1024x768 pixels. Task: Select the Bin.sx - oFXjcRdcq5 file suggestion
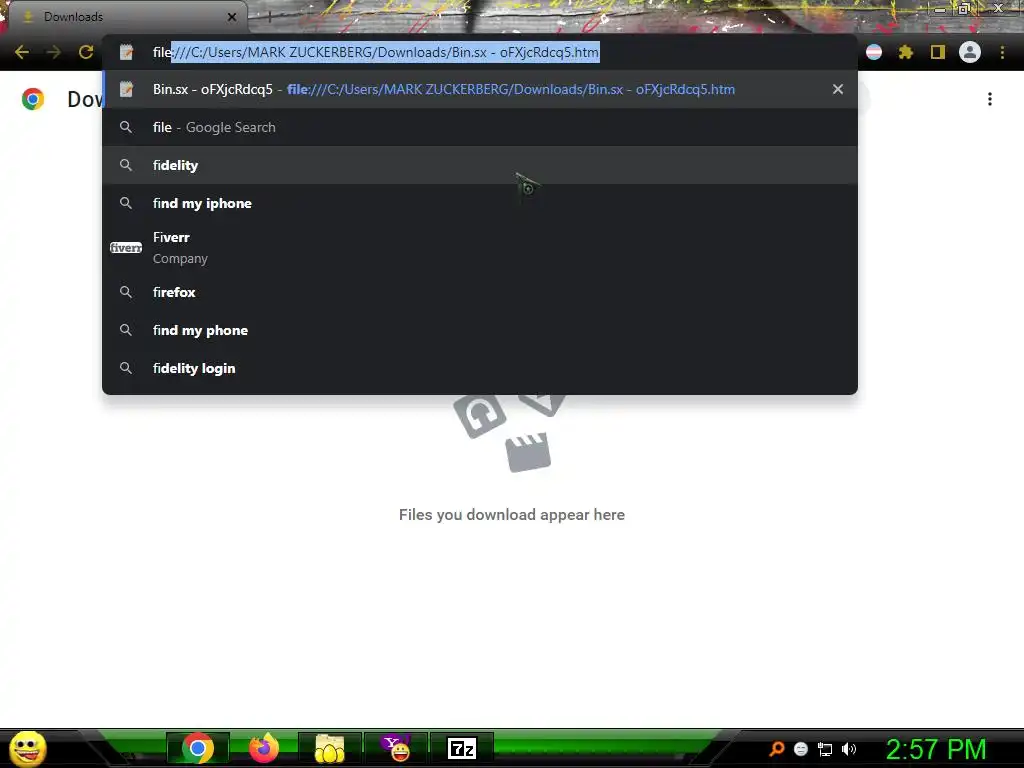(479, 89)
